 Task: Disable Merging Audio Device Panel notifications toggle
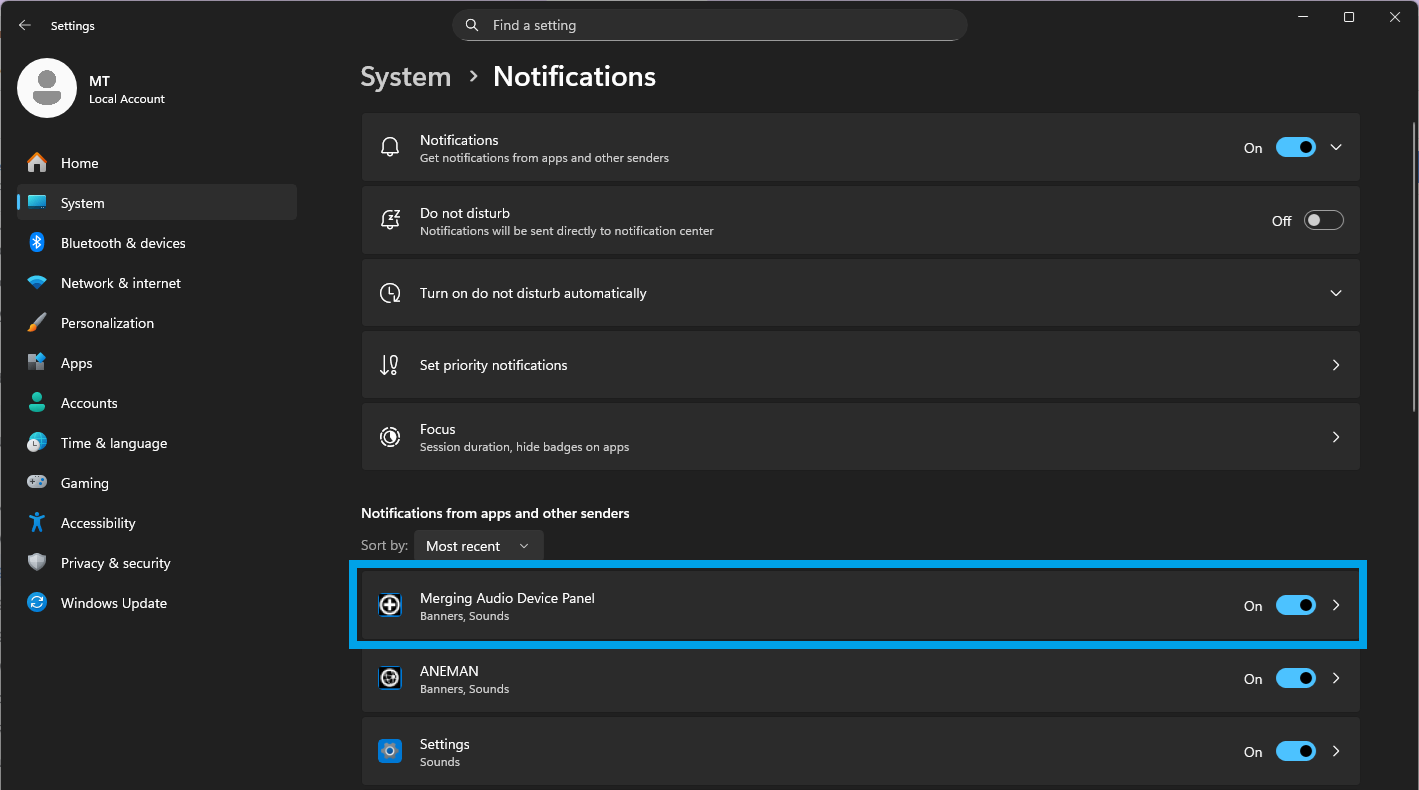click(1296, 606)
